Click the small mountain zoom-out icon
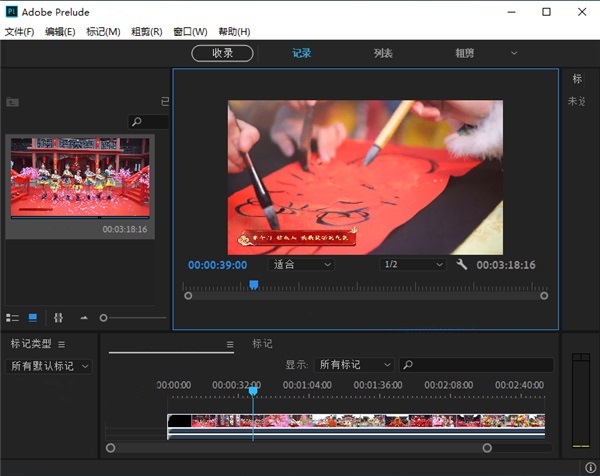 click(84, 318)
